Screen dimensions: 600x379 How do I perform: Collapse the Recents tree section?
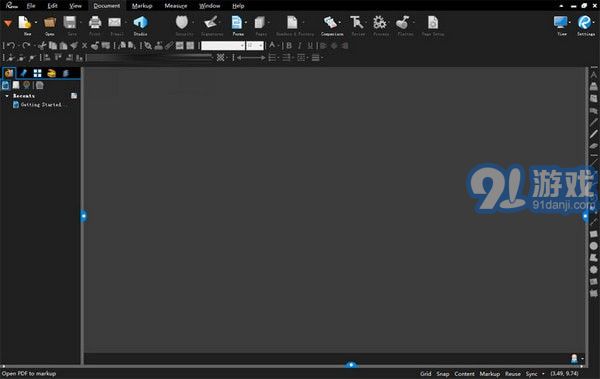[x=7, y=96]
